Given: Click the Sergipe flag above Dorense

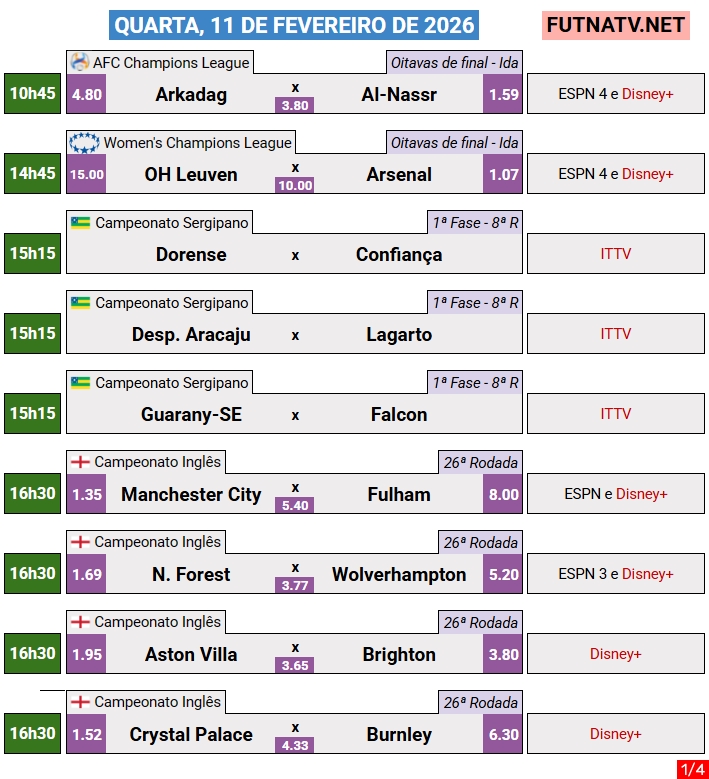Looking at the screenshot, I should click(80, 223).
